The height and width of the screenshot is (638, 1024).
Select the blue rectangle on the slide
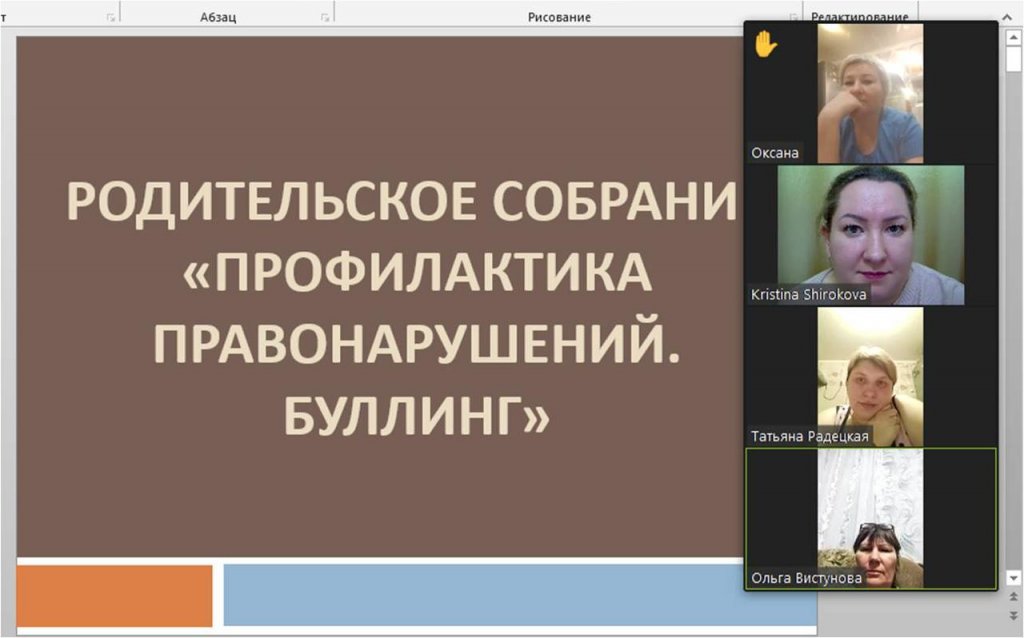point(480,595)
